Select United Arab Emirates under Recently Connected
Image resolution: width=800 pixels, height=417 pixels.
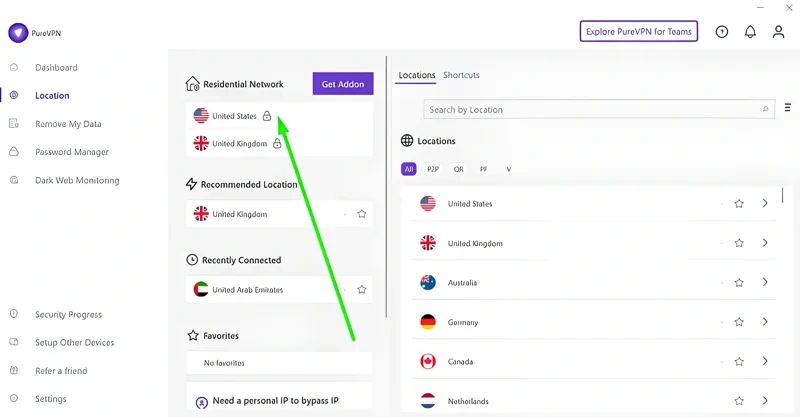click(279, 289)
